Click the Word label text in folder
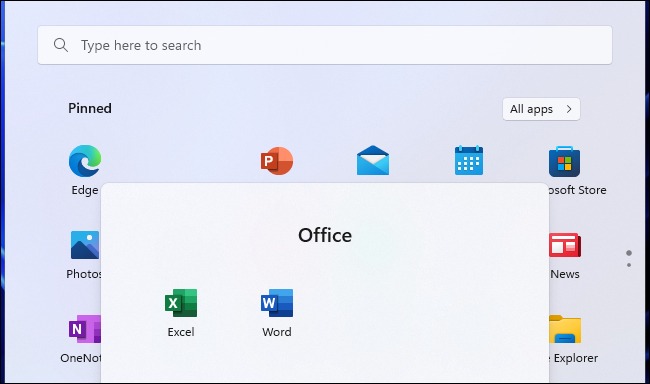The image size is (650, 384). pyautogui.click(x=276, y=332)
